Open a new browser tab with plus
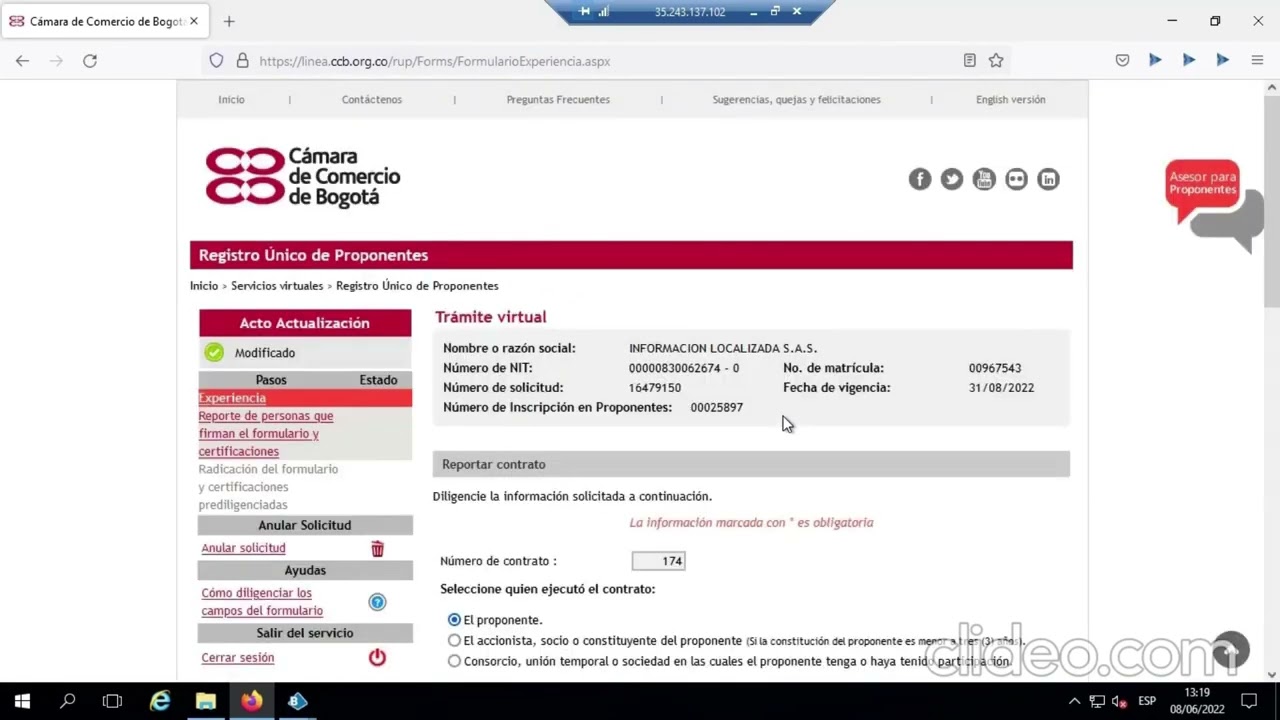This screenshot has width=1280, height=720. click(x=229, y=21)
